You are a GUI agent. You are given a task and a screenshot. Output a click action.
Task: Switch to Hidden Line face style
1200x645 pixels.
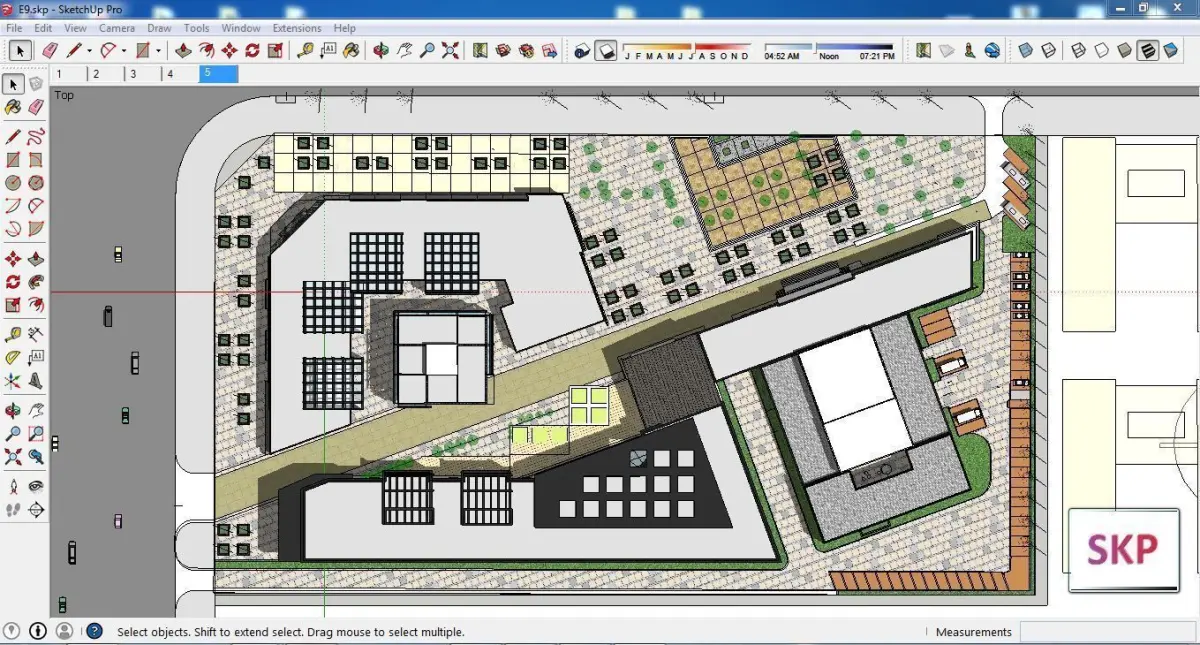[1101, 50]
